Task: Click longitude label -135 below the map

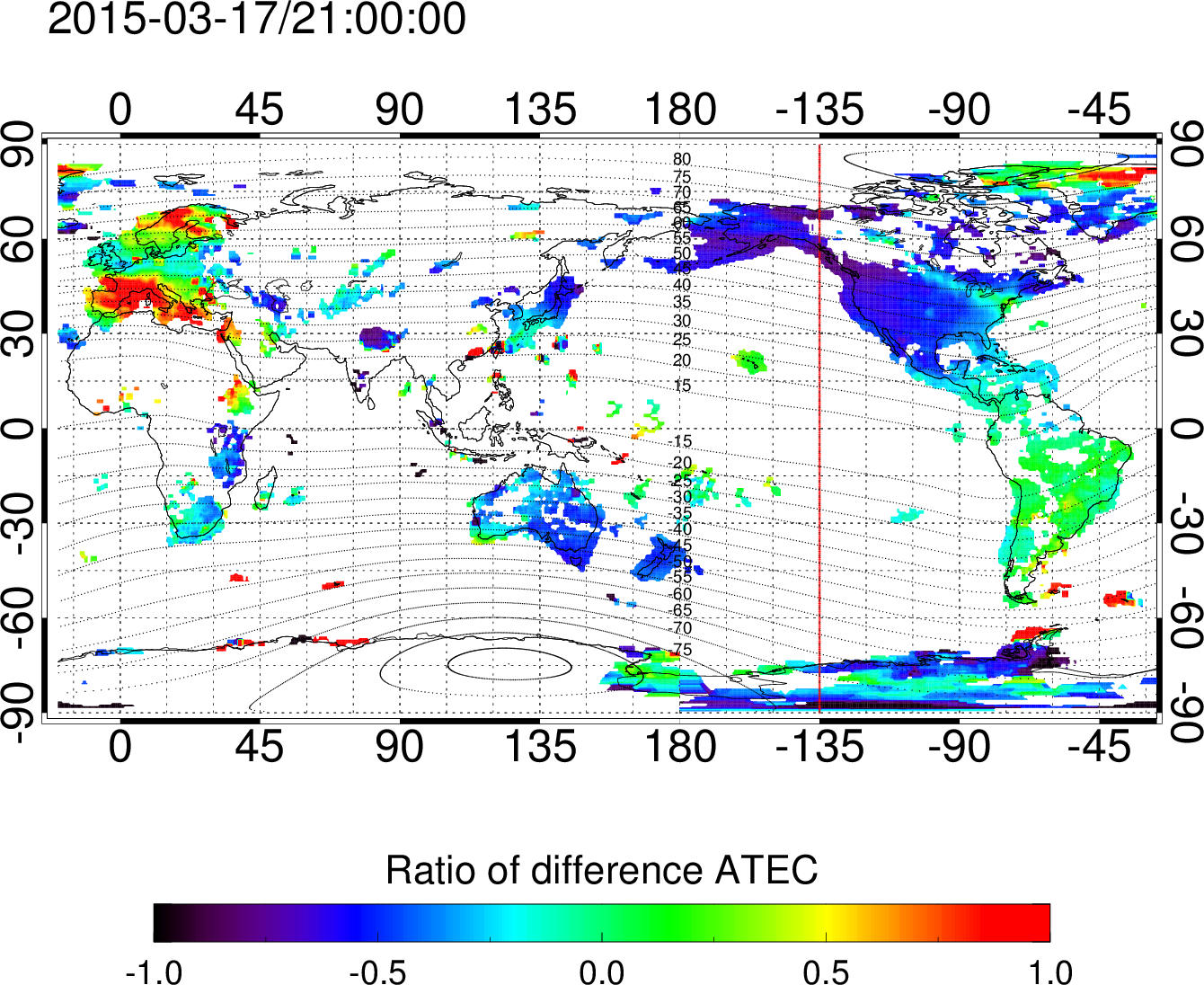Action: (819, 747)
